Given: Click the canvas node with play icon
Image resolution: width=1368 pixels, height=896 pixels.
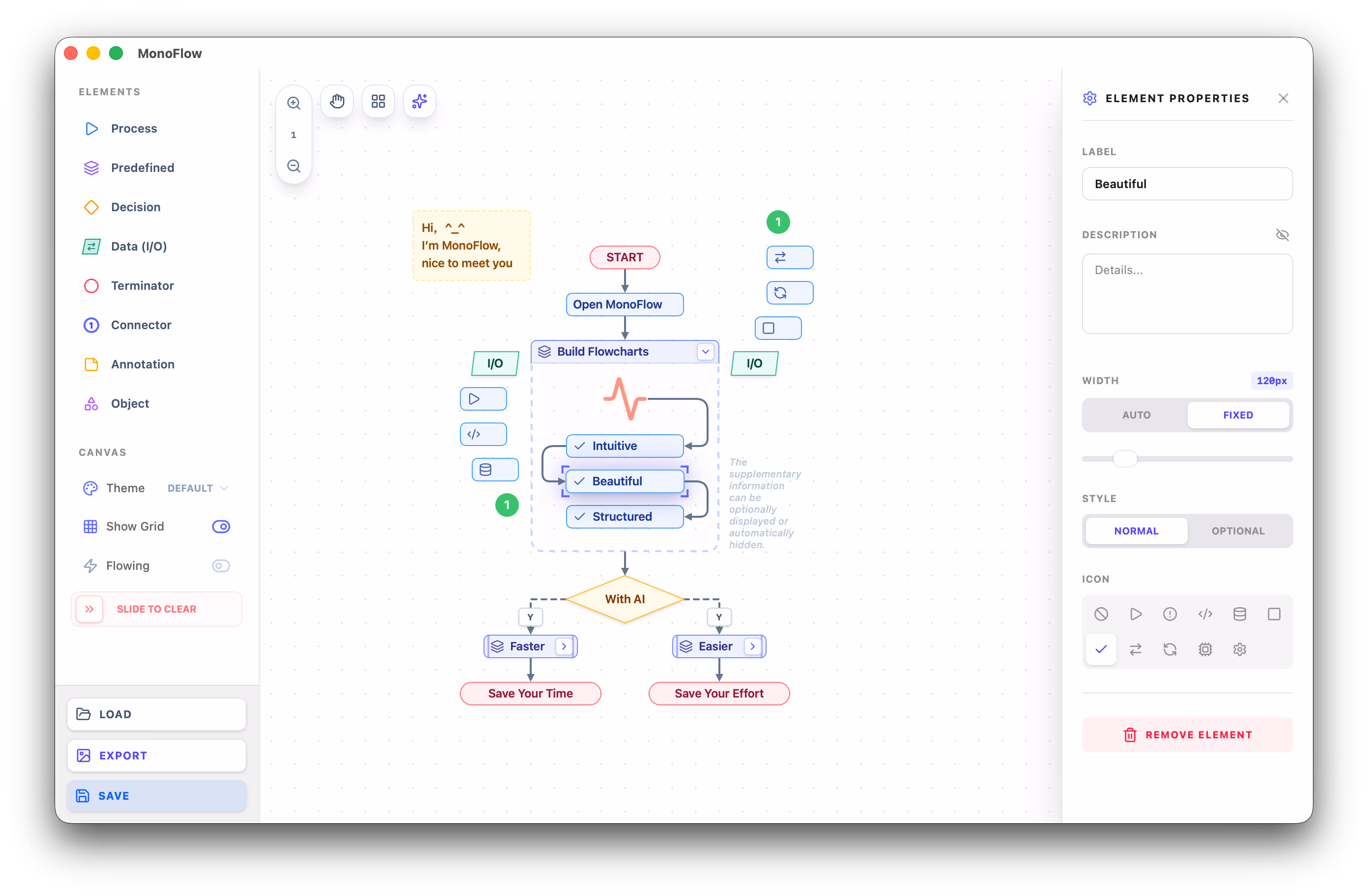Looking at the screenshot, I should 484,399.
